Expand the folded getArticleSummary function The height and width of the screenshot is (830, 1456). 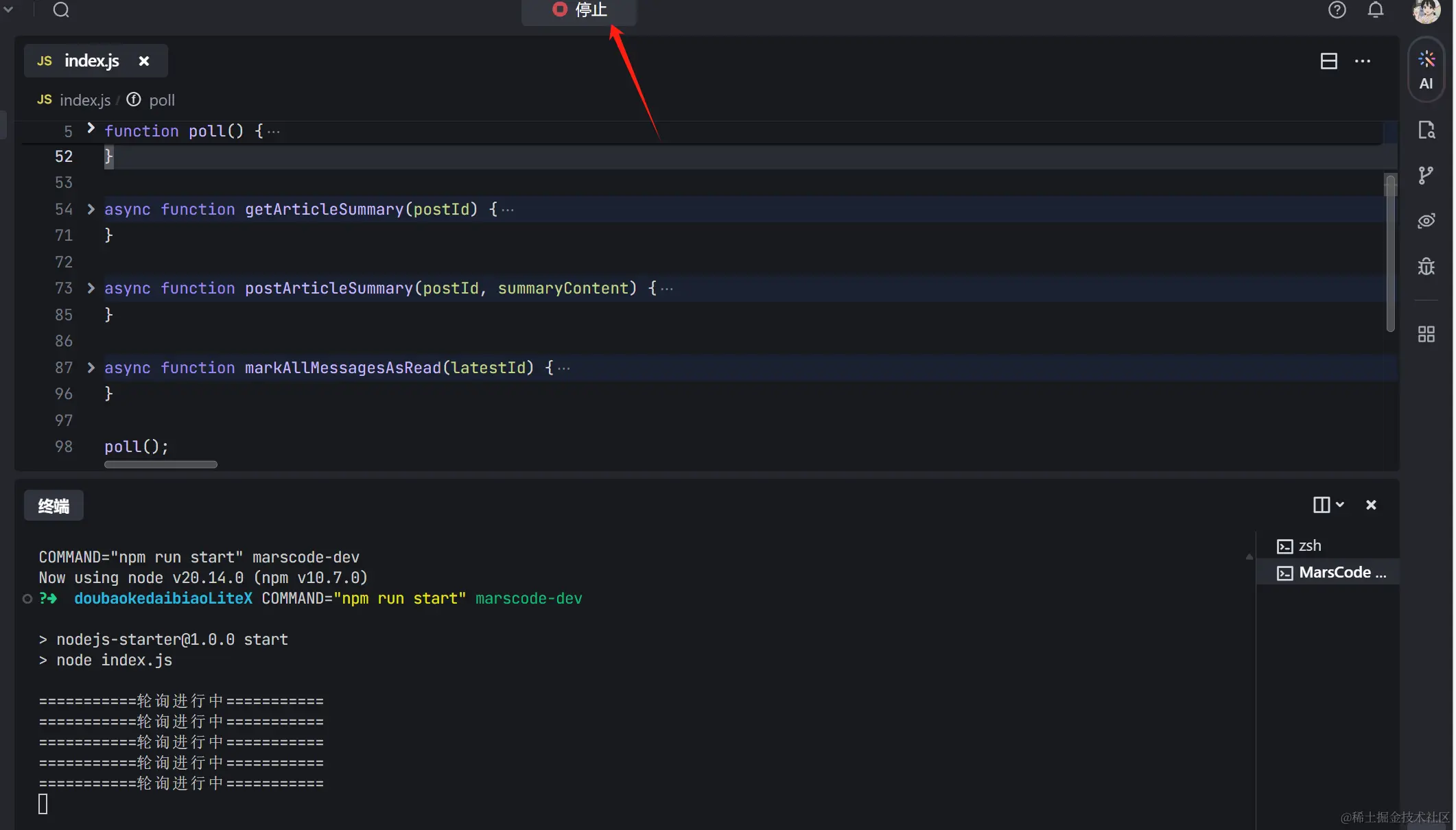91,209
